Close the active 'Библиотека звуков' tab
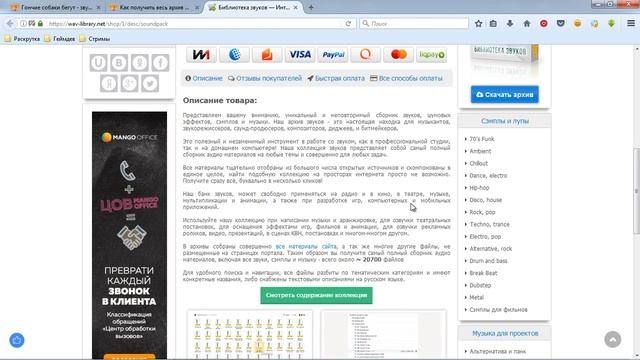The image size is (640, 360). [296, 7]
